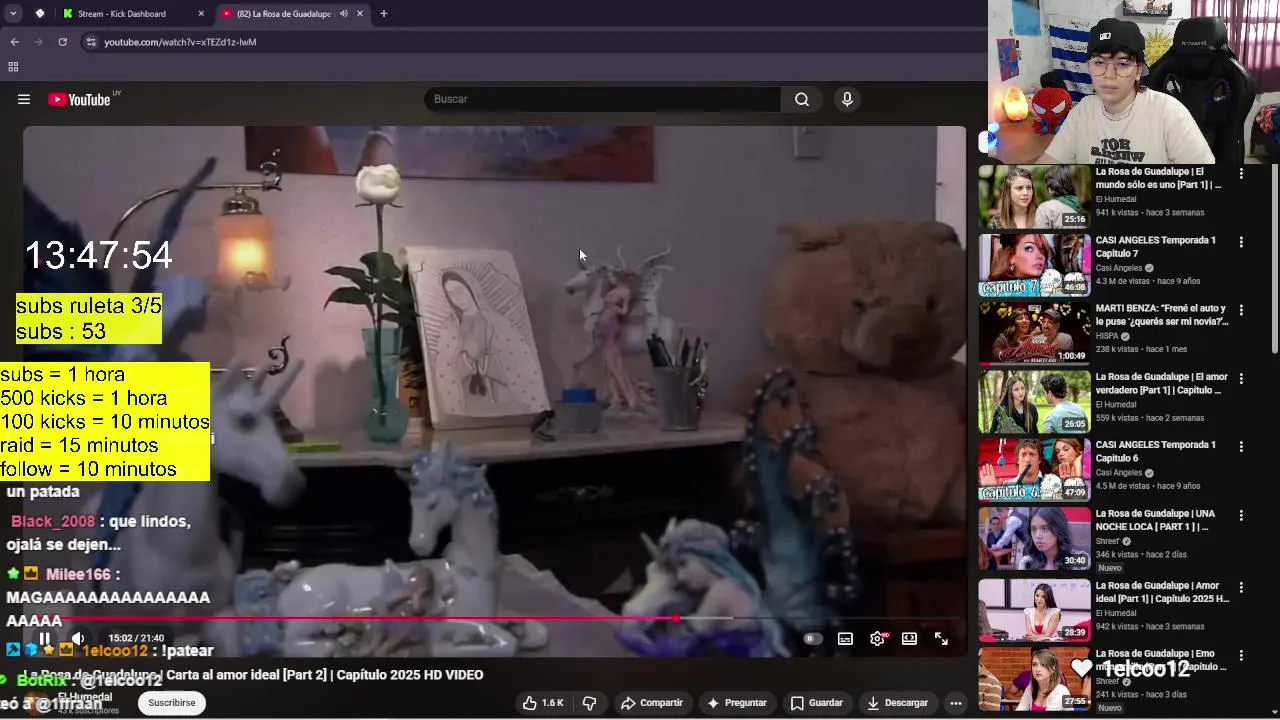This screenshot has height=720, width=1280.
Task: Open options menu for 'UNA NOCHE LOCA'
Action: [1241, 516]
